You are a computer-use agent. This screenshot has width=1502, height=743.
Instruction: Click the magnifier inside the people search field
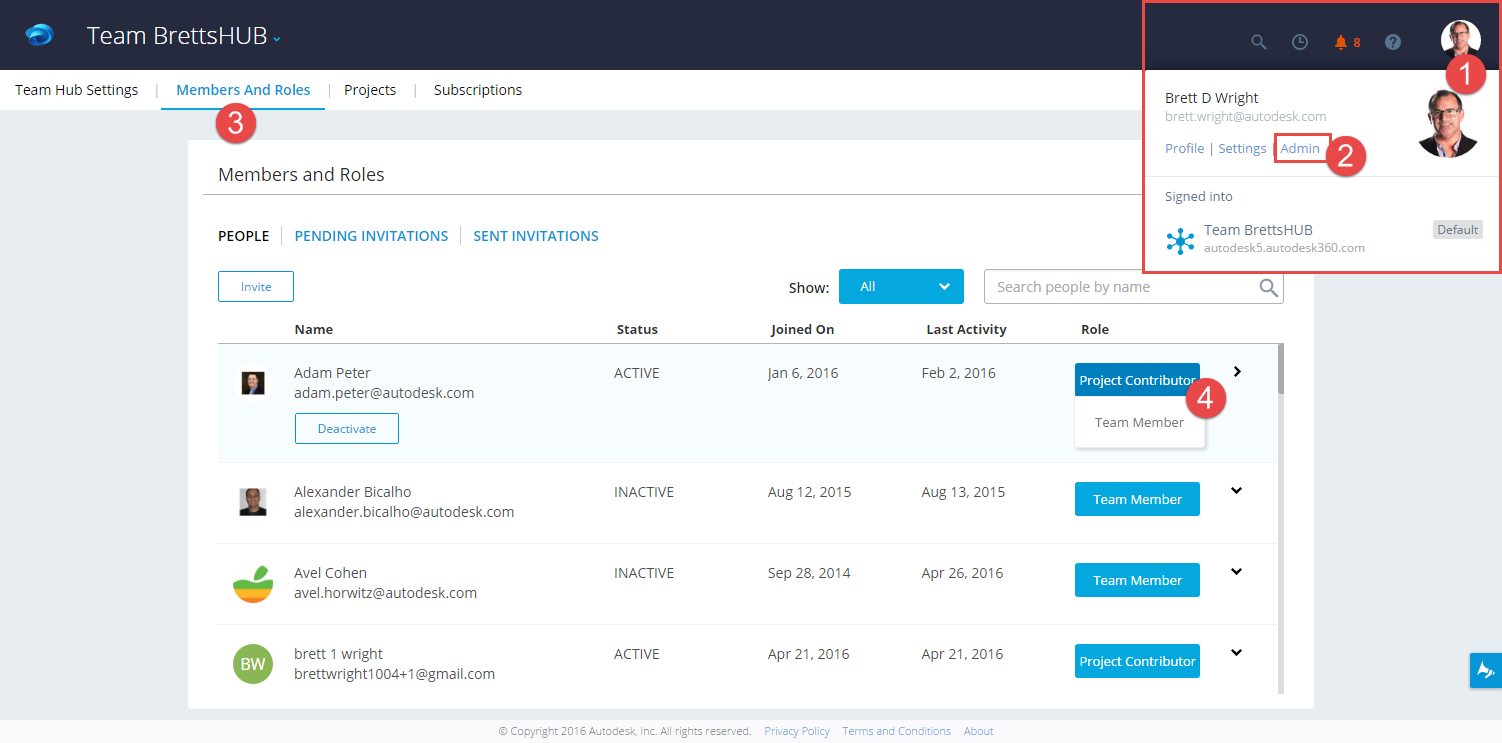1268,287
